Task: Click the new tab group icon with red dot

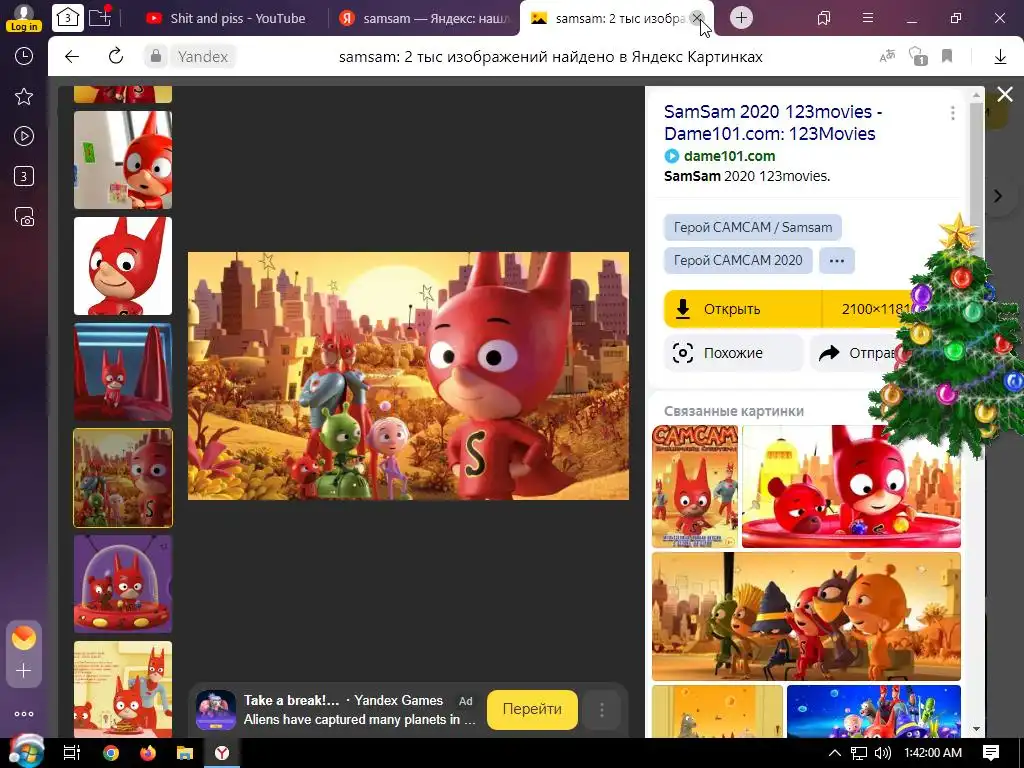Action: (x=100, y=17)
